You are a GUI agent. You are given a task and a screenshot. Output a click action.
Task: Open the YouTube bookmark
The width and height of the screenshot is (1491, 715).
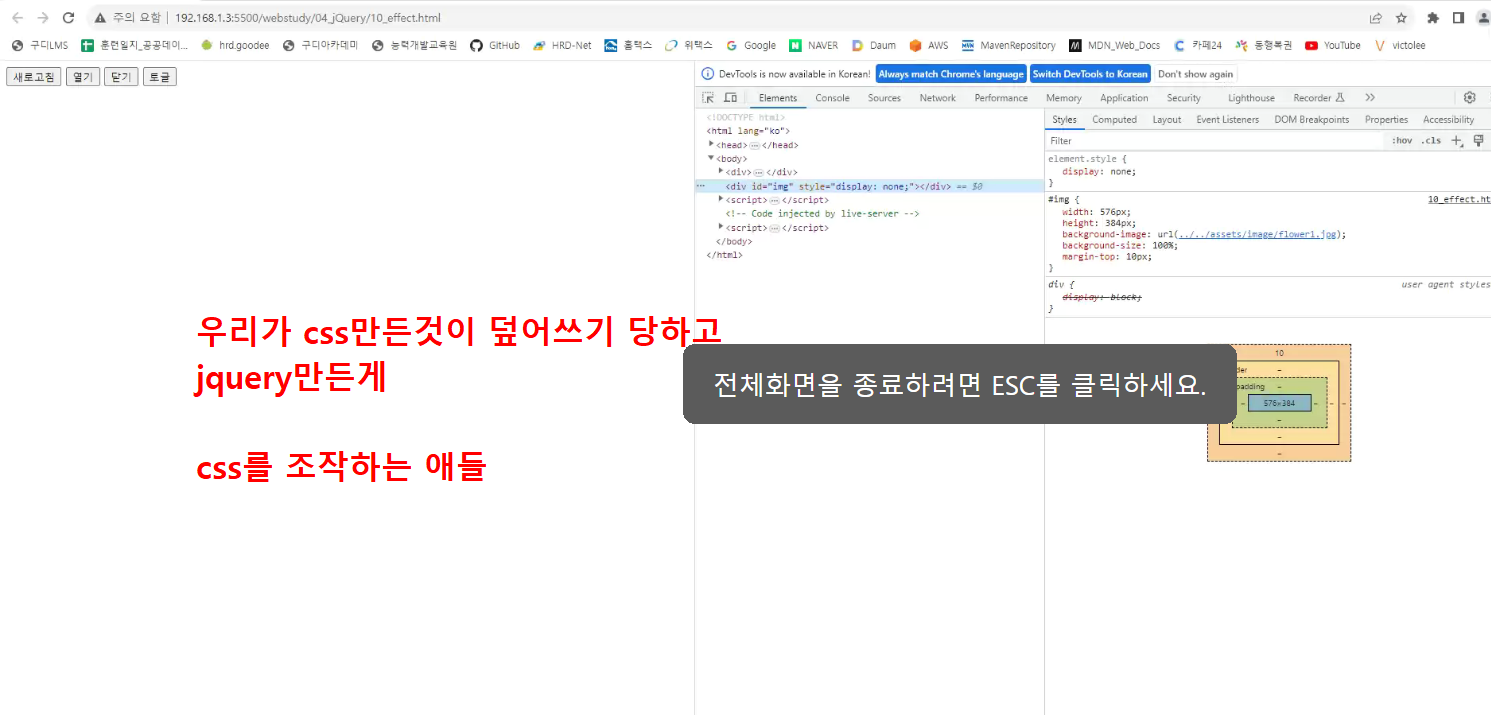[x=1333, y=45]
